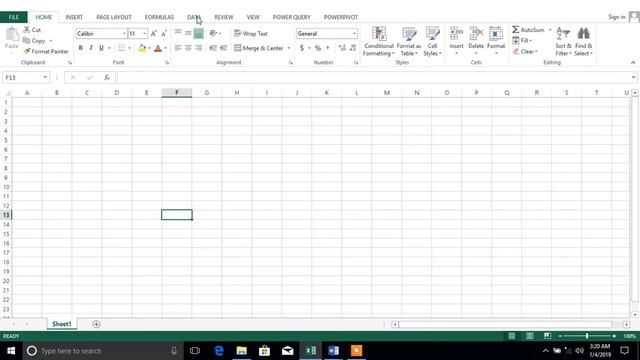Open Format as Table

coord(409,41)
